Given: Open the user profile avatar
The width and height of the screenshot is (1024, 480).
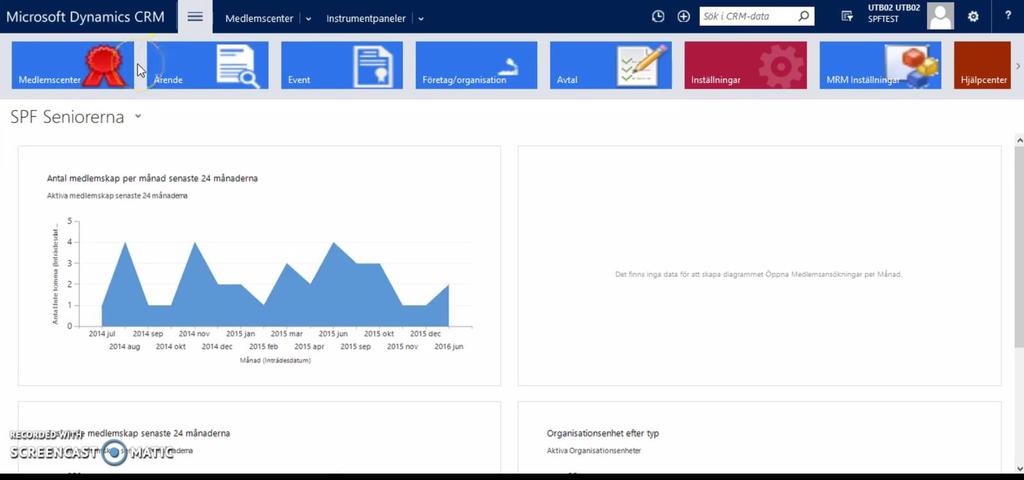Looking at the screenshot, I should (940, 16).
